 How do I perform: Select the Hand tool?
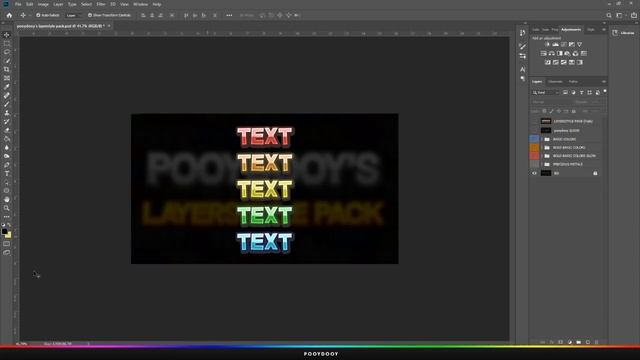tap(7, 199)
